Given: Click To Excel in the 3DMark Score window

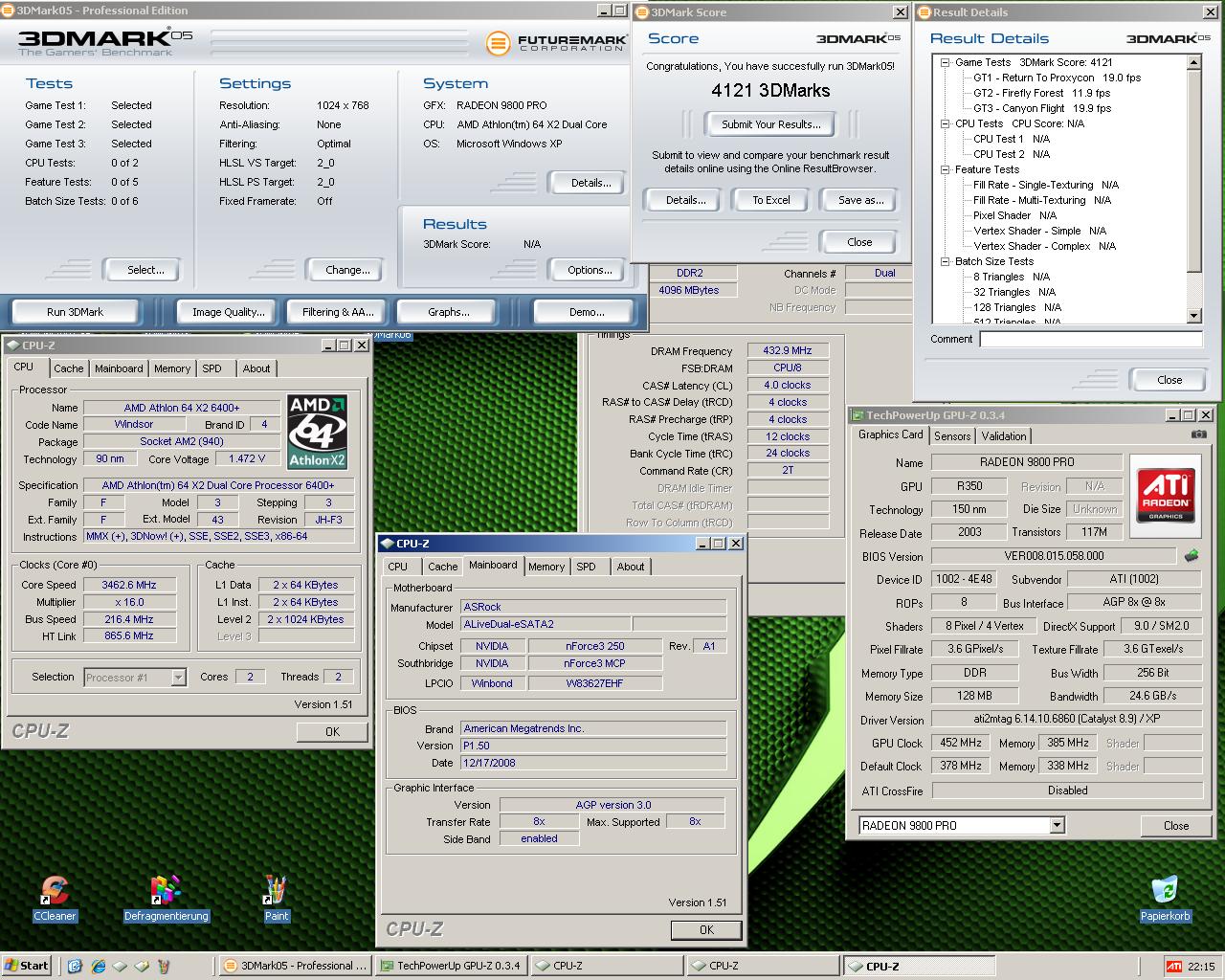Looking at the screenshot, I should coord(771,200).
